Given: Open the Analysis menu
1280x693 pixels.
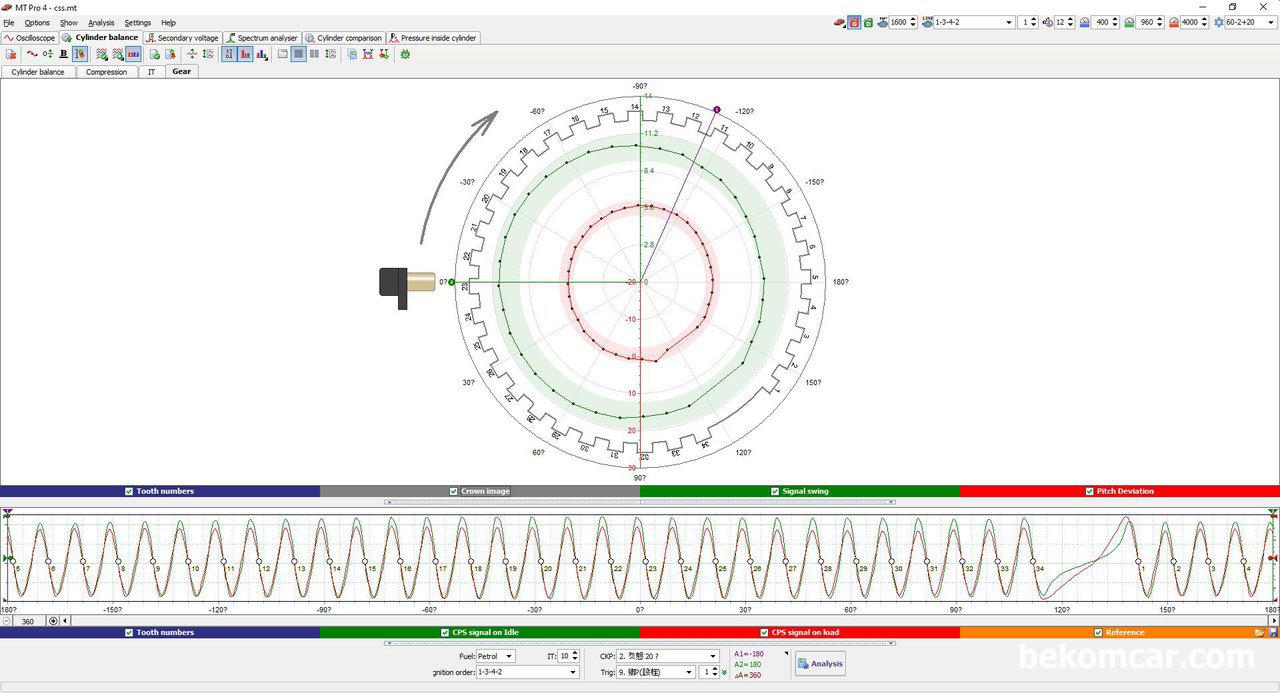Looking at the screenshot, I should (x=101, y=22).
